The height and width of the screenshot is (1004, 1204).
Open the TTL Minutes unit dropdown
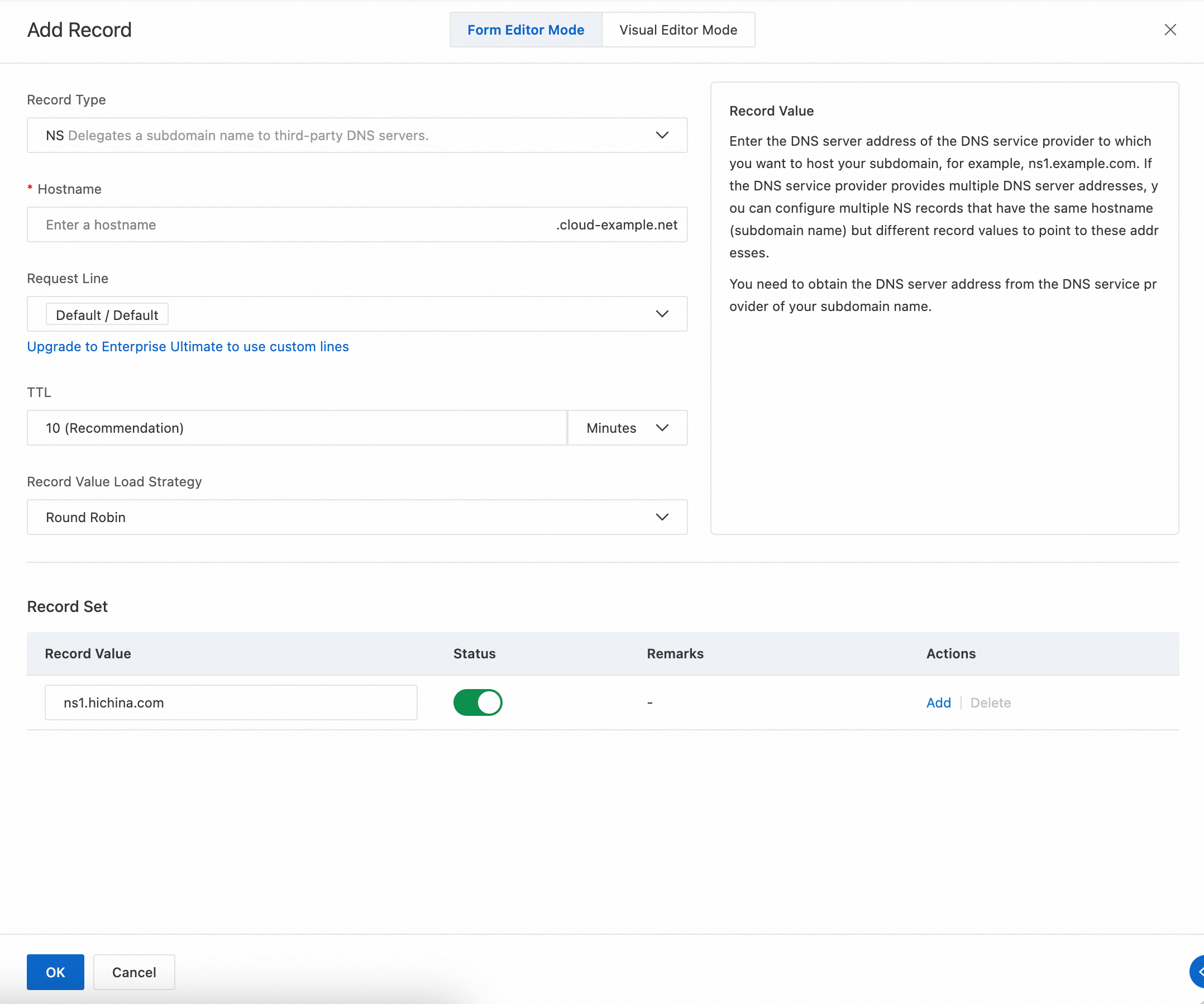(x=627, y=428)
